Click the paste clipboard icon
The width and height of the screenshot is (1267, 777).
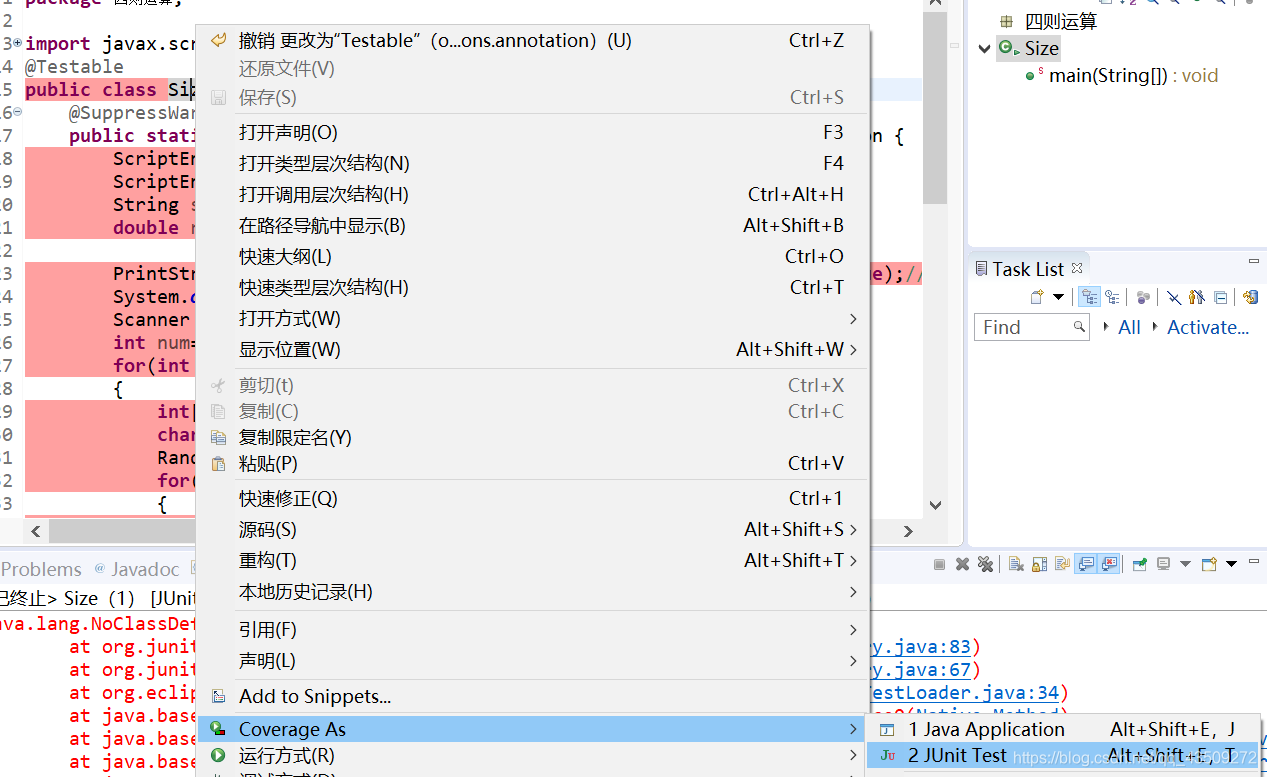pos(219,463)
